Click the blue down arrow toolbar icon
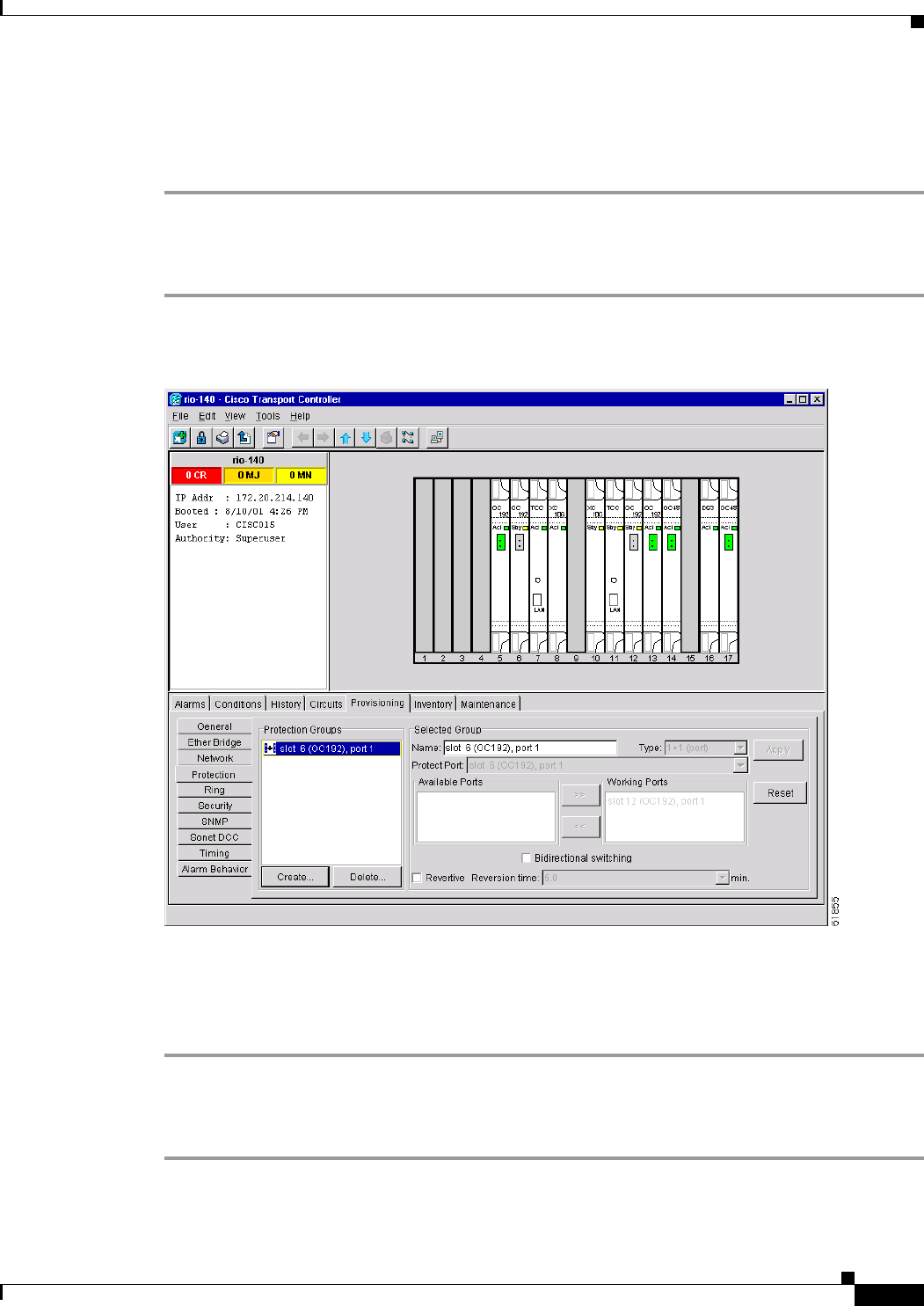Screen dimensions: 924x1306 pos(366,437)
